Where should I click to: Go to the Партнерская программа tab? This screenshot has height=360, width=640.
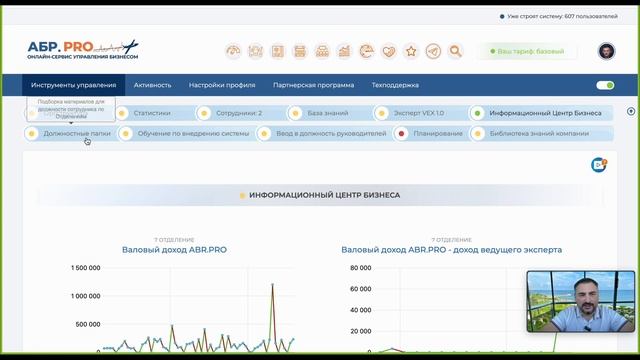coord(313,85)
